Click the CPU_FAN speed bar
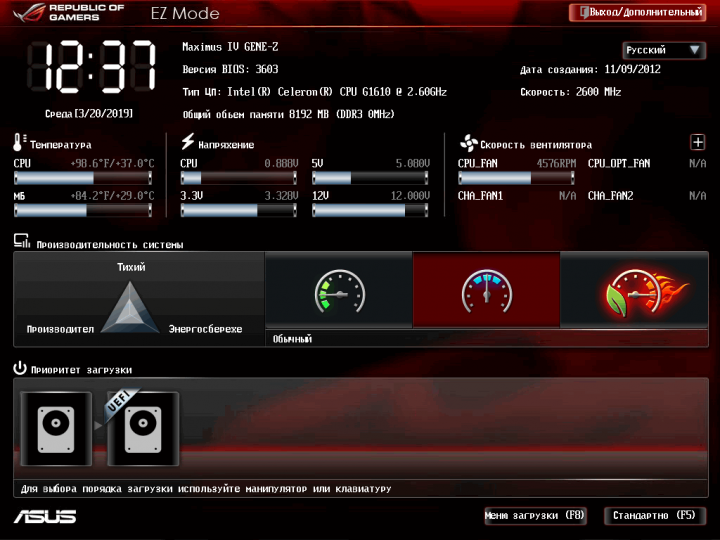Screen dimensions: 720x540 [x=516, y=178]
